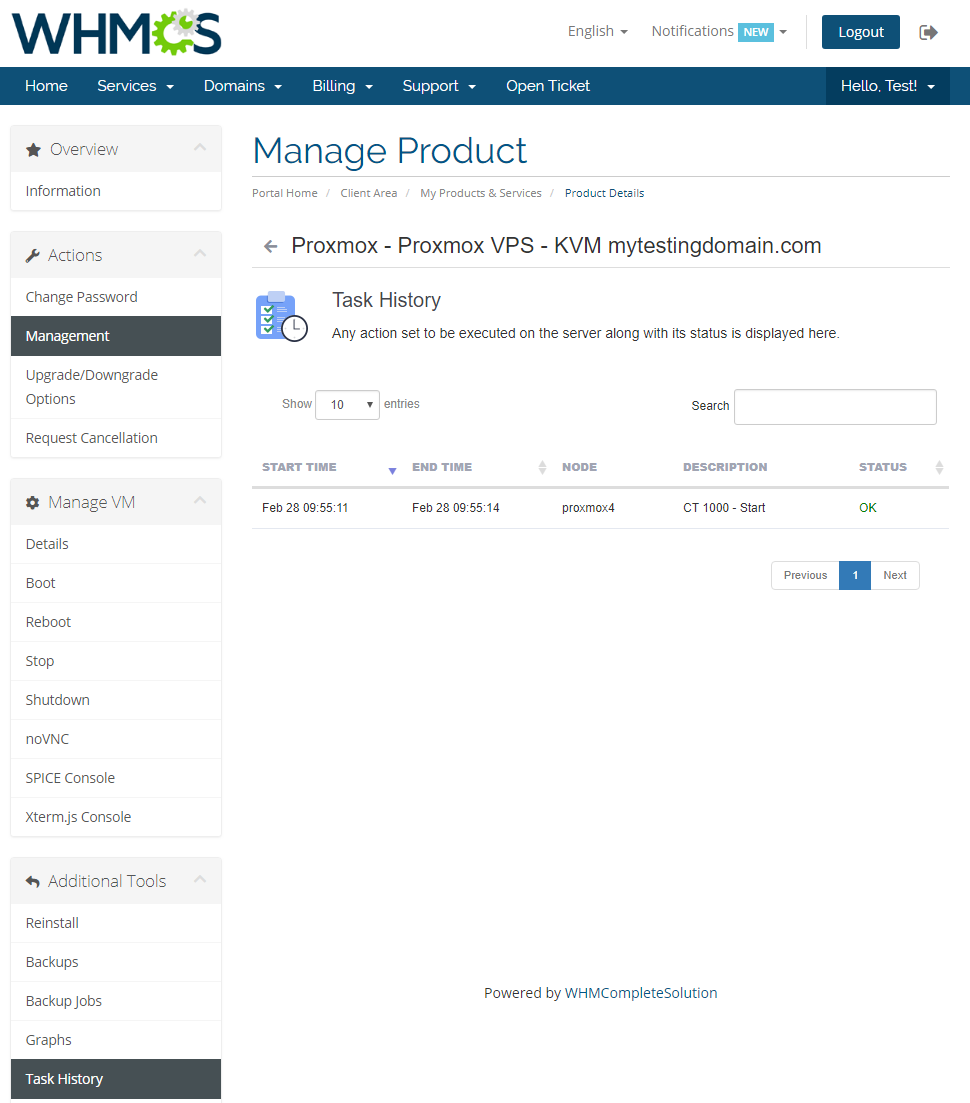Go to Portal Home breadcrumb

pos(285,193)
